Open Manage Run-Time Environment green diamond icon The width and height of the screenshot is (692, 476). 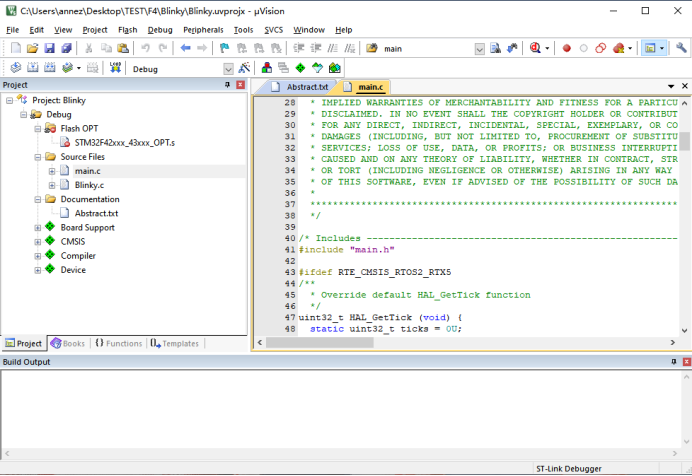click(300, 68)
